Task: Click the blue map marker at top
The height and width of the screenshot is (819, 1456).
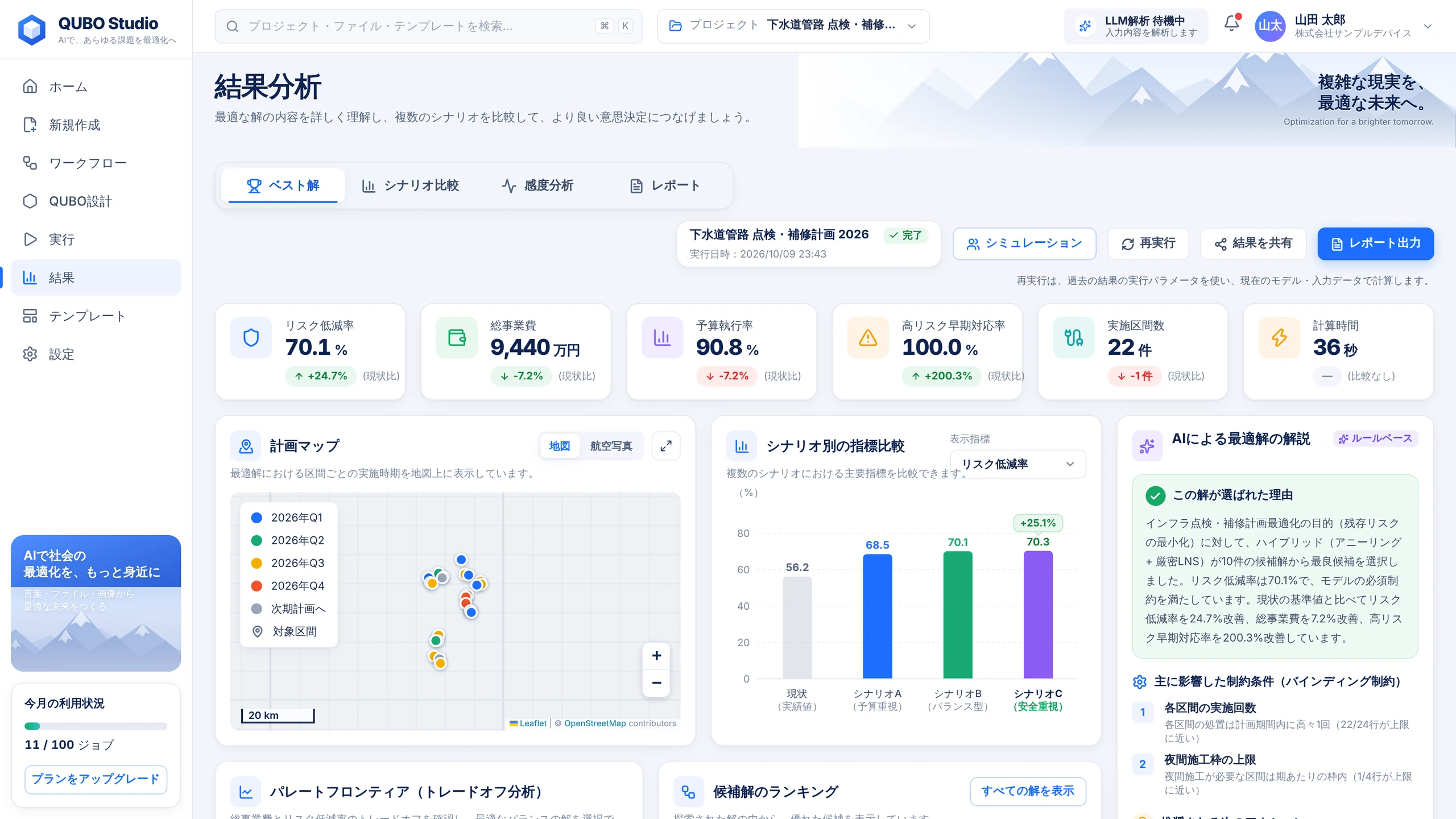Action: [x=461, y=560]
